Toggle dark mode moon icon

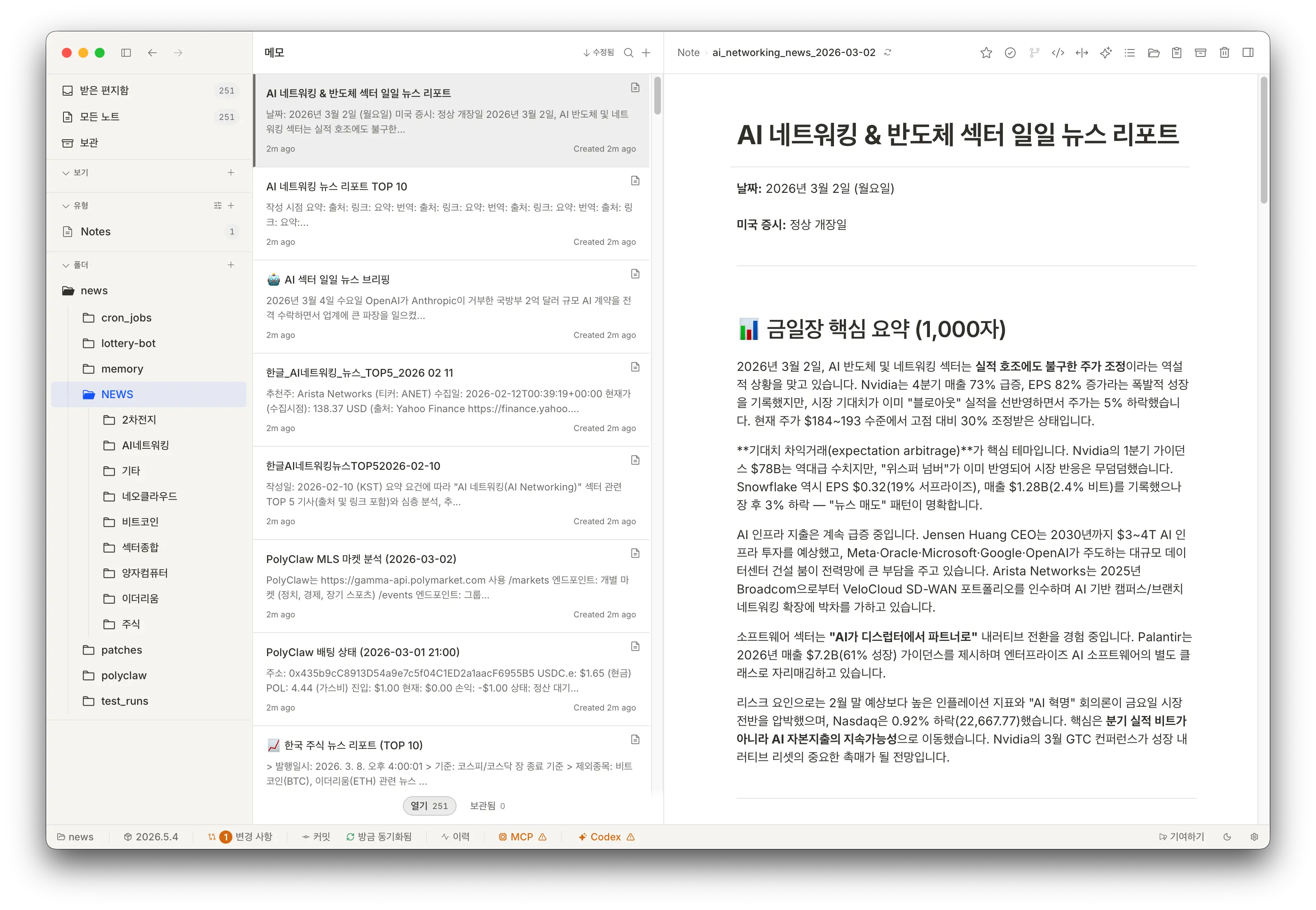pos(1227,837)
